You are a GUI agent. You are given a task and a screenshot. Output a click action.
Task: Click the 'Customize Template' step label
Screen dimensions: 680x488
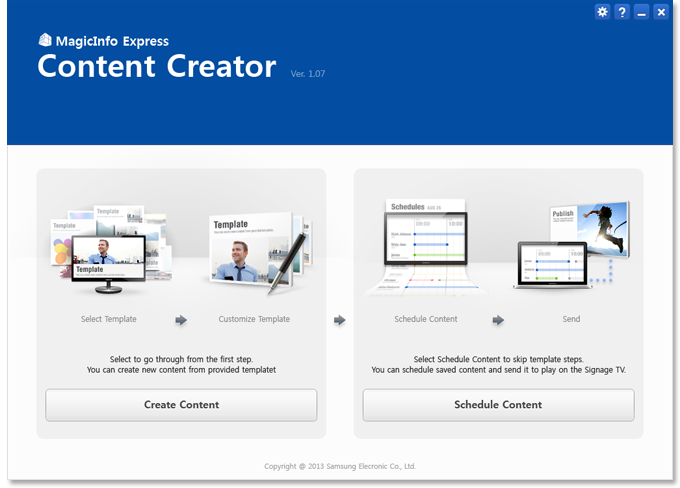tap(254, 319)
